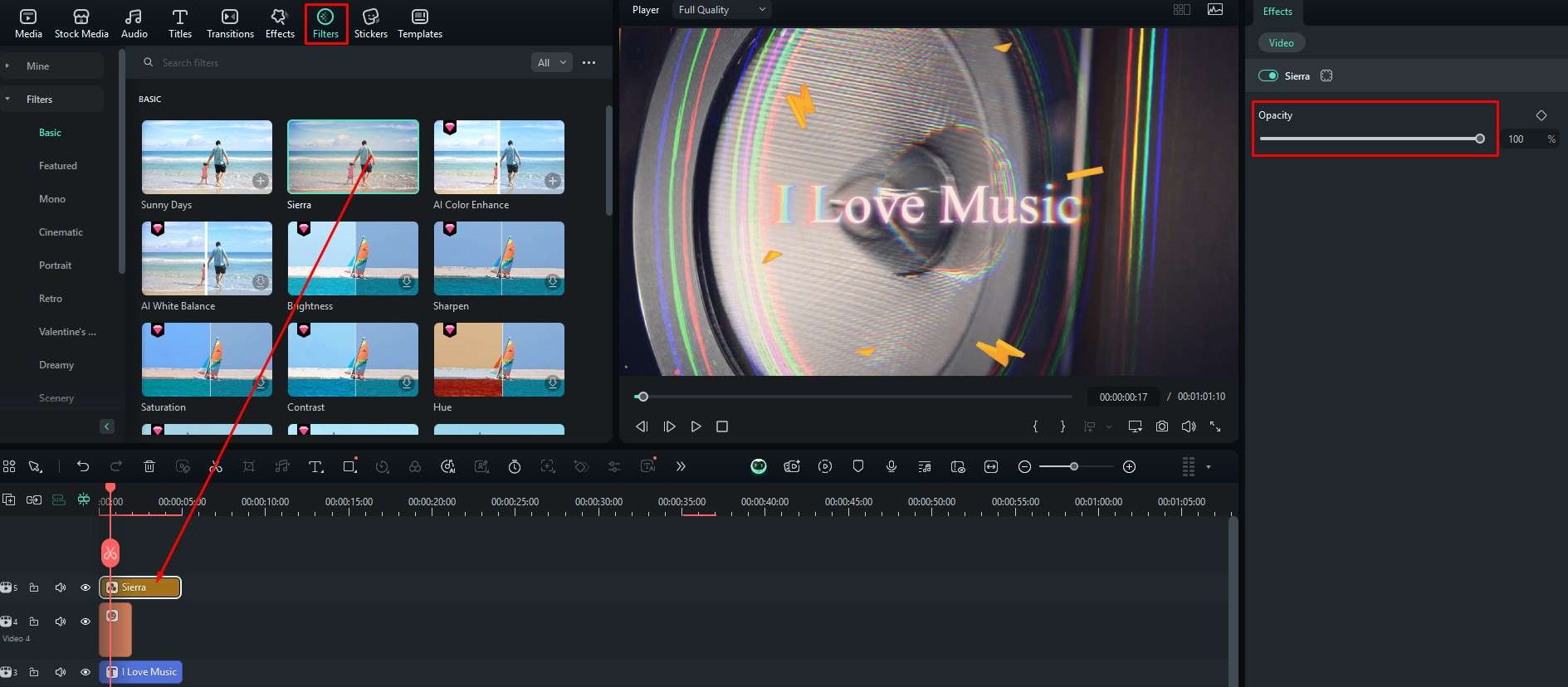This screenshot has height=687, width=1568.
Task: Click the Delete trash can icon
Action: point(149,466)
